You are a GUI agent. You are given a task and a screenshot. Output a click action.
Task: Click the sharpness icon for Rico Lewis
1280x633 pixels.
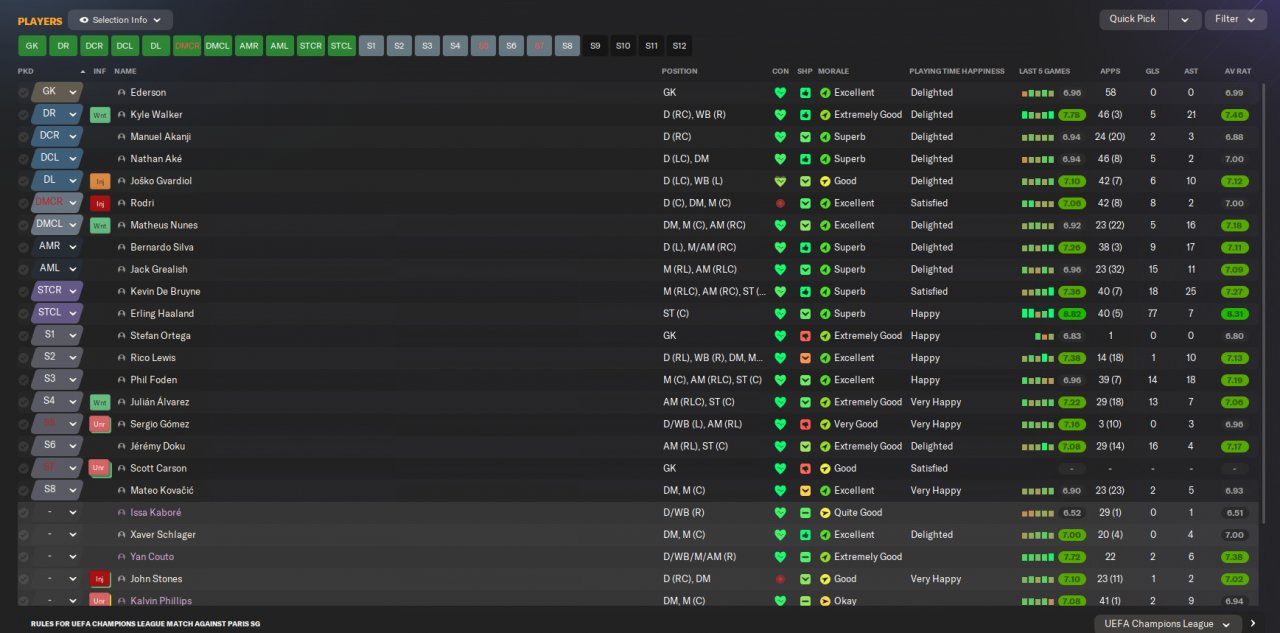click(x=805, y=358)
